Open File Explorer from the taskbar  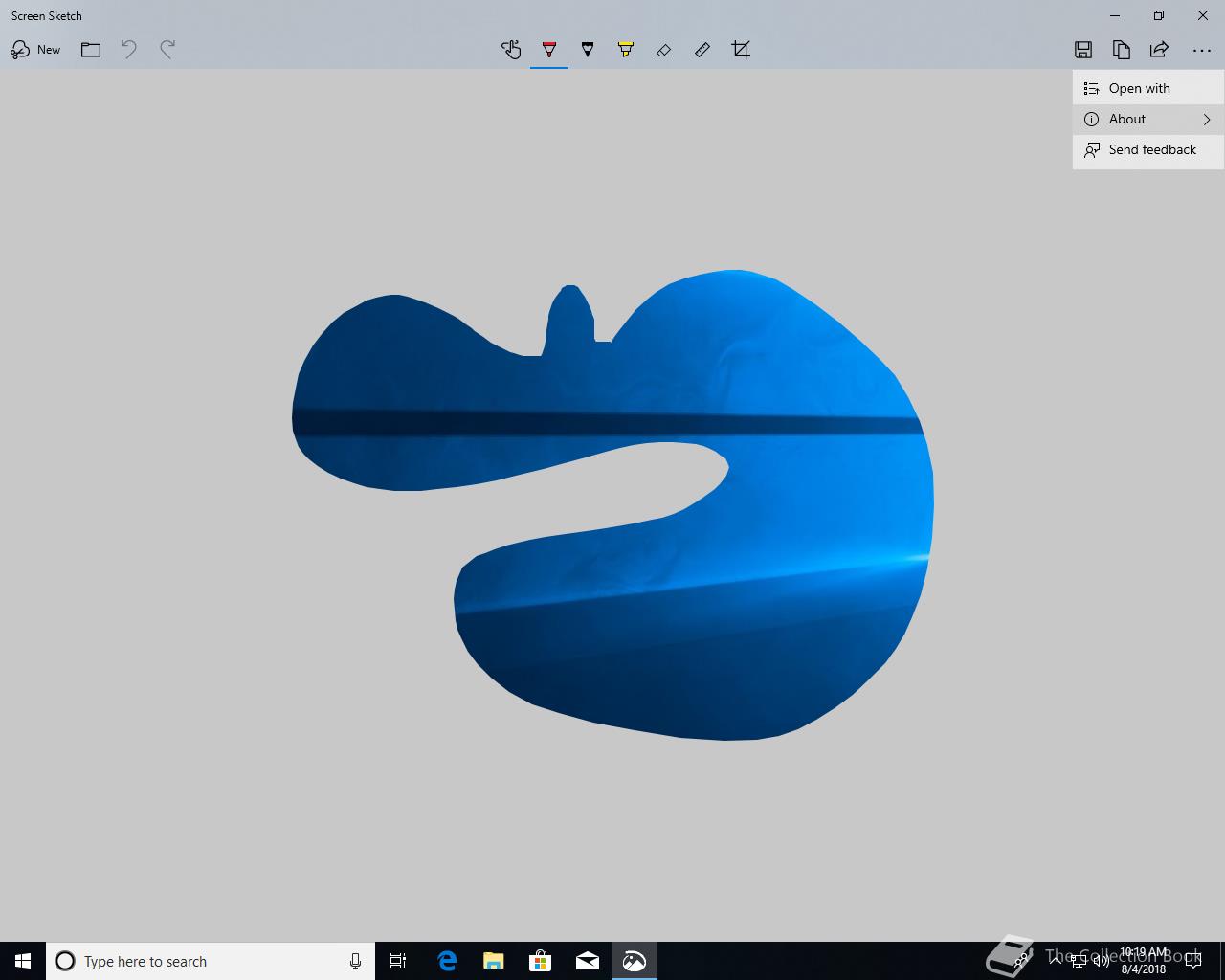[494, 961]
